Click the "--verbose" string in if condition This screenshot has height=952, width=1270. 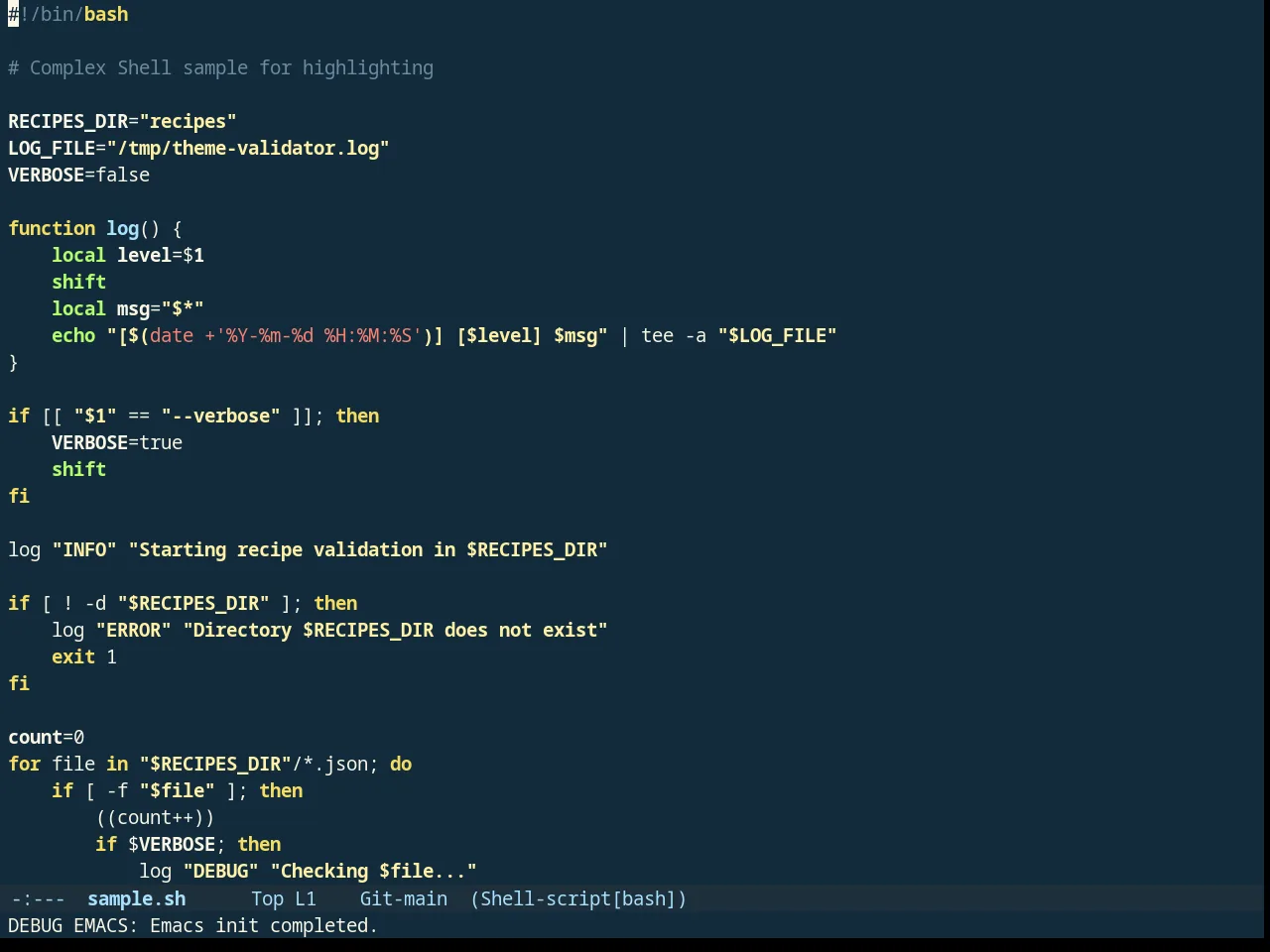click(220, 416)
